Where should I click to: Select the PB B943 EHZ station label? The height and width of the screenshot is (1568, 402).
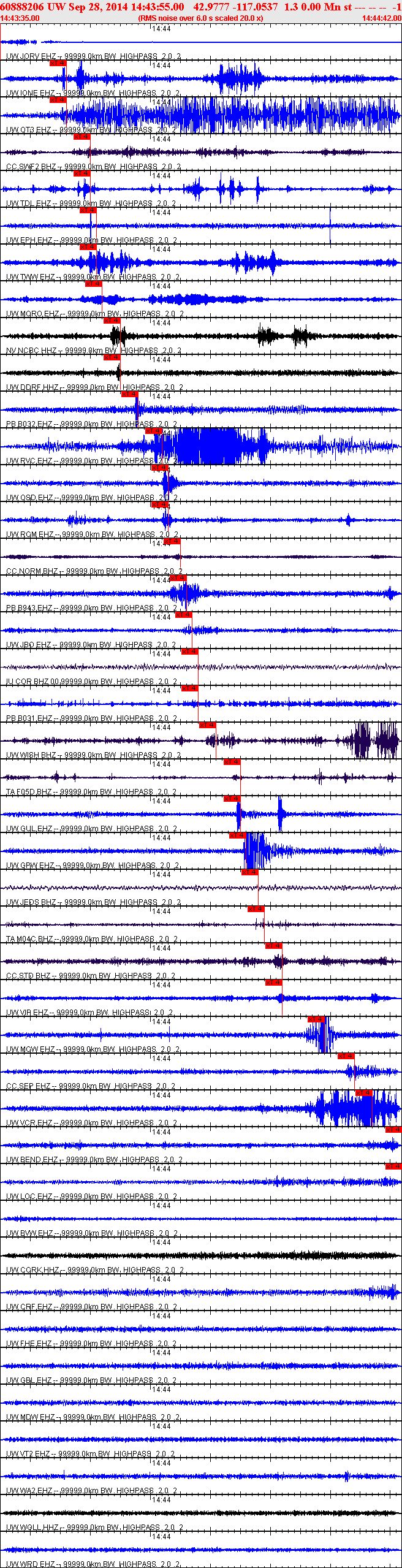coord(92,608)
